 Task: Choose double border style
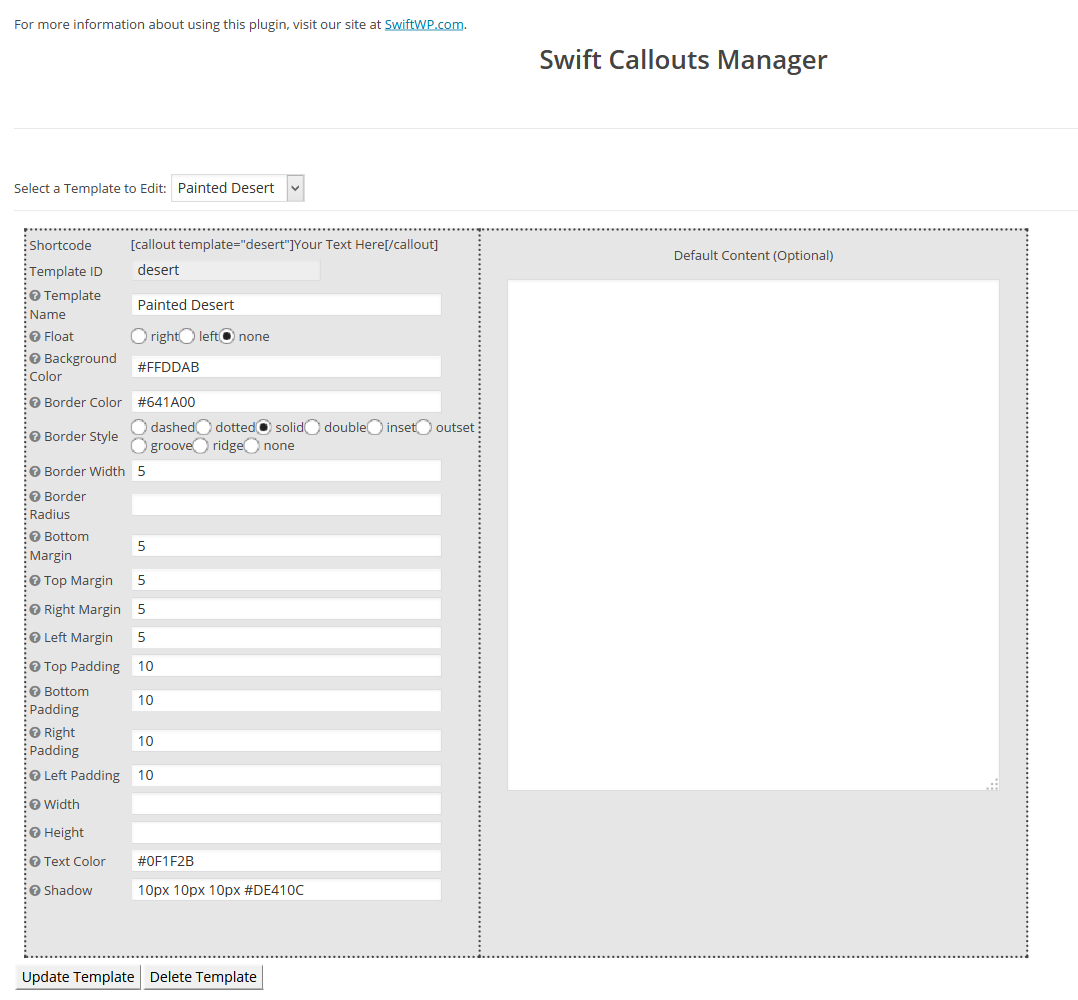pyautogui.click(x=312, y=427)
